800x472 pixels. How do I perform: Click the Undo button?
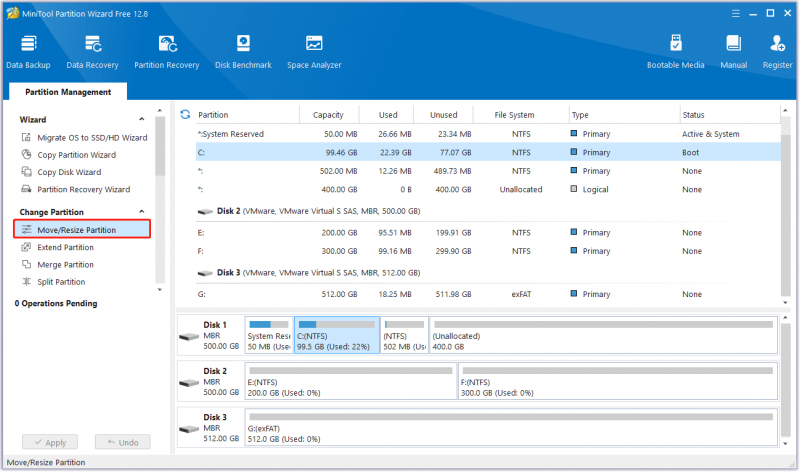coord(122,442)
